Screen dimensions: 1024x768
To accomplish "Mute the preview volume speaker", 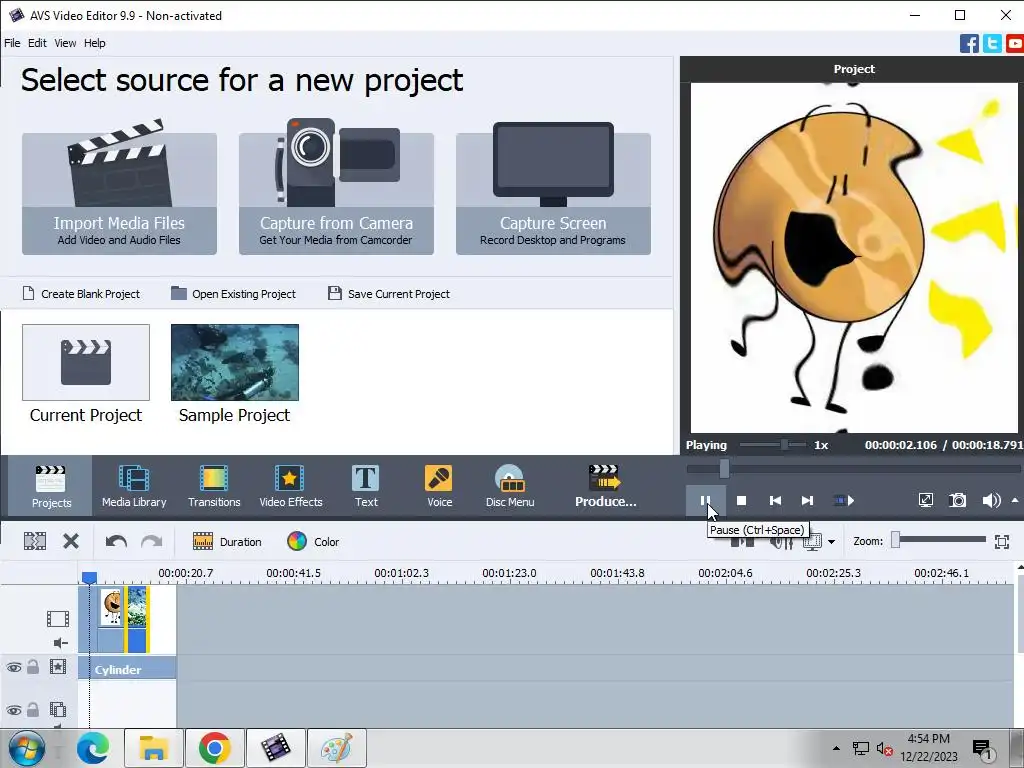I will (991, 501).
